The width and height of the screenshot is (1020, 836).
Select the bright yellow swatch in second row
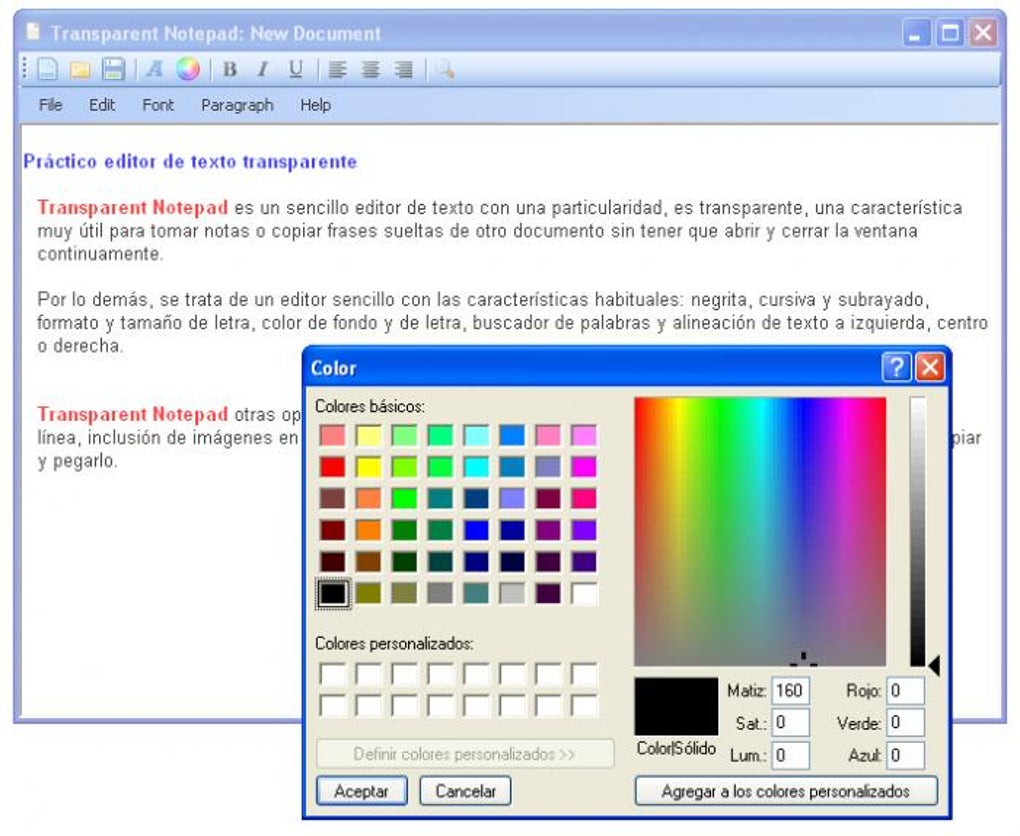(x=369, y=466)
